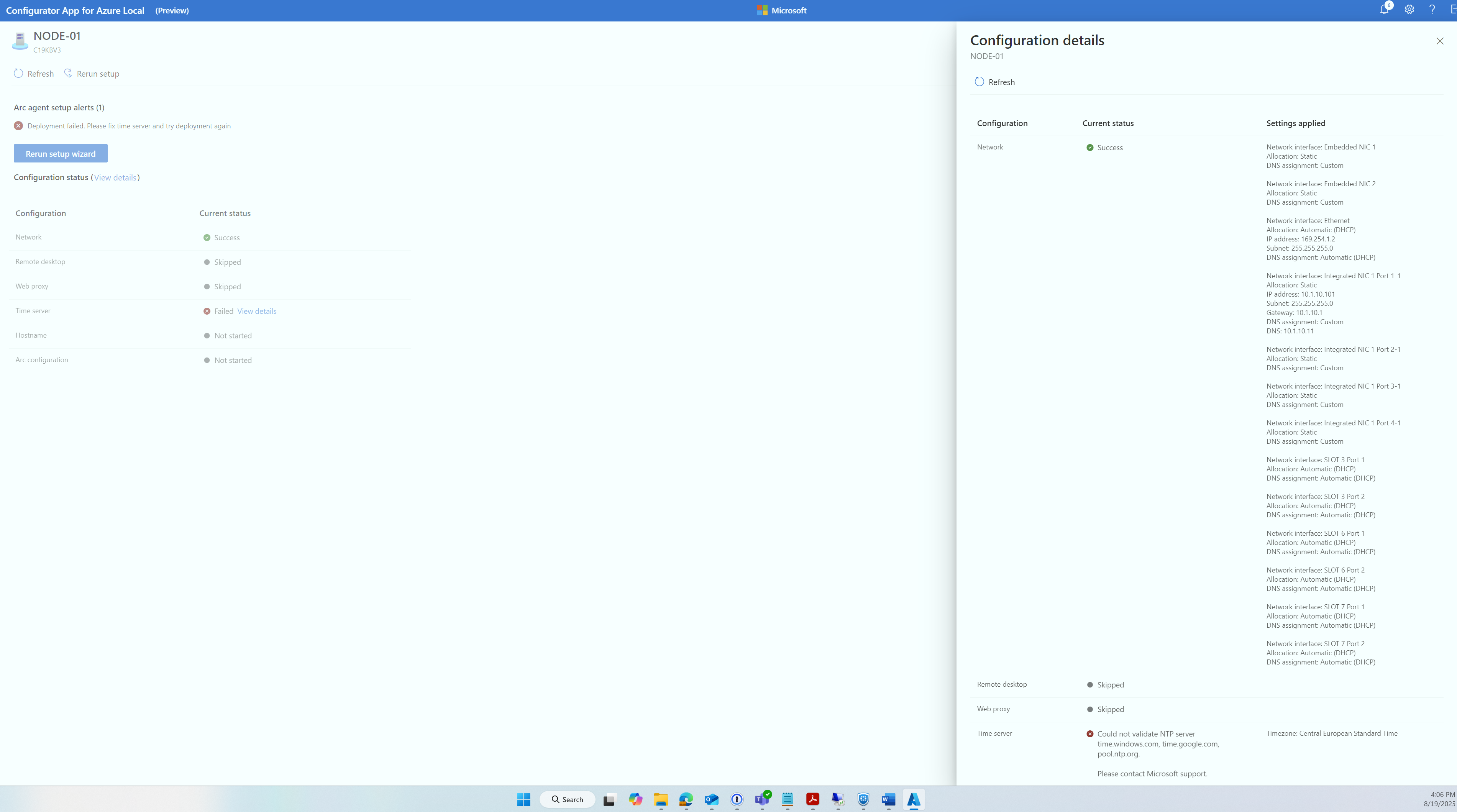Click the Skipped status for Web proxy row
This screenshot has height=812, width=1457.
pos(222,287)
